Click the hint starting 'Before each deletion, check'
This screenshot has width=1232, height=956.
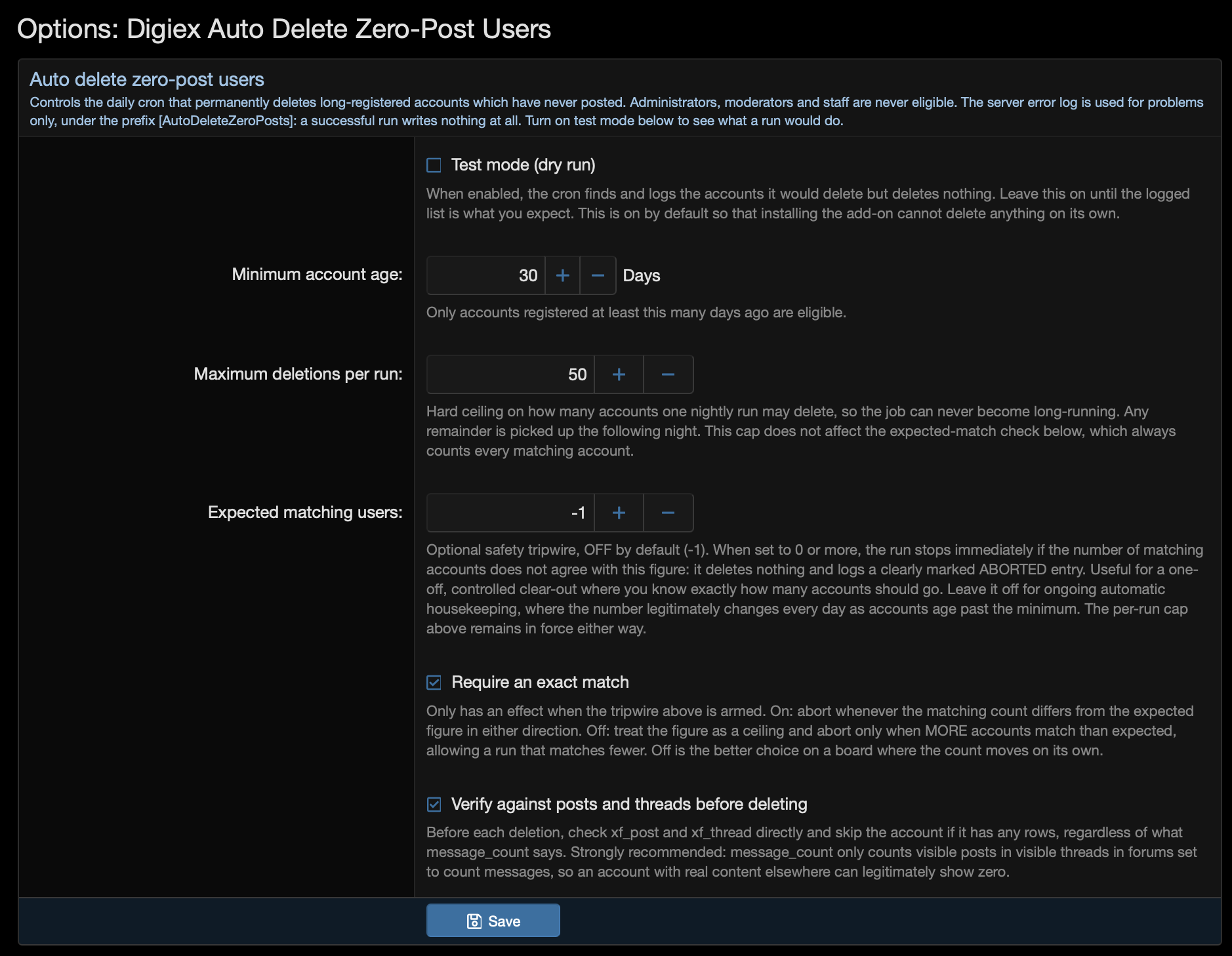click(x=811, y=852)
